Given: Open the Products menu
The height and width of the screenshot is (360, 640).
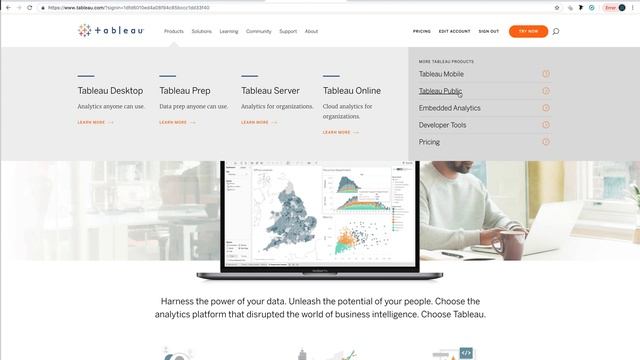Looking at the screenshot, I should 174,31.
